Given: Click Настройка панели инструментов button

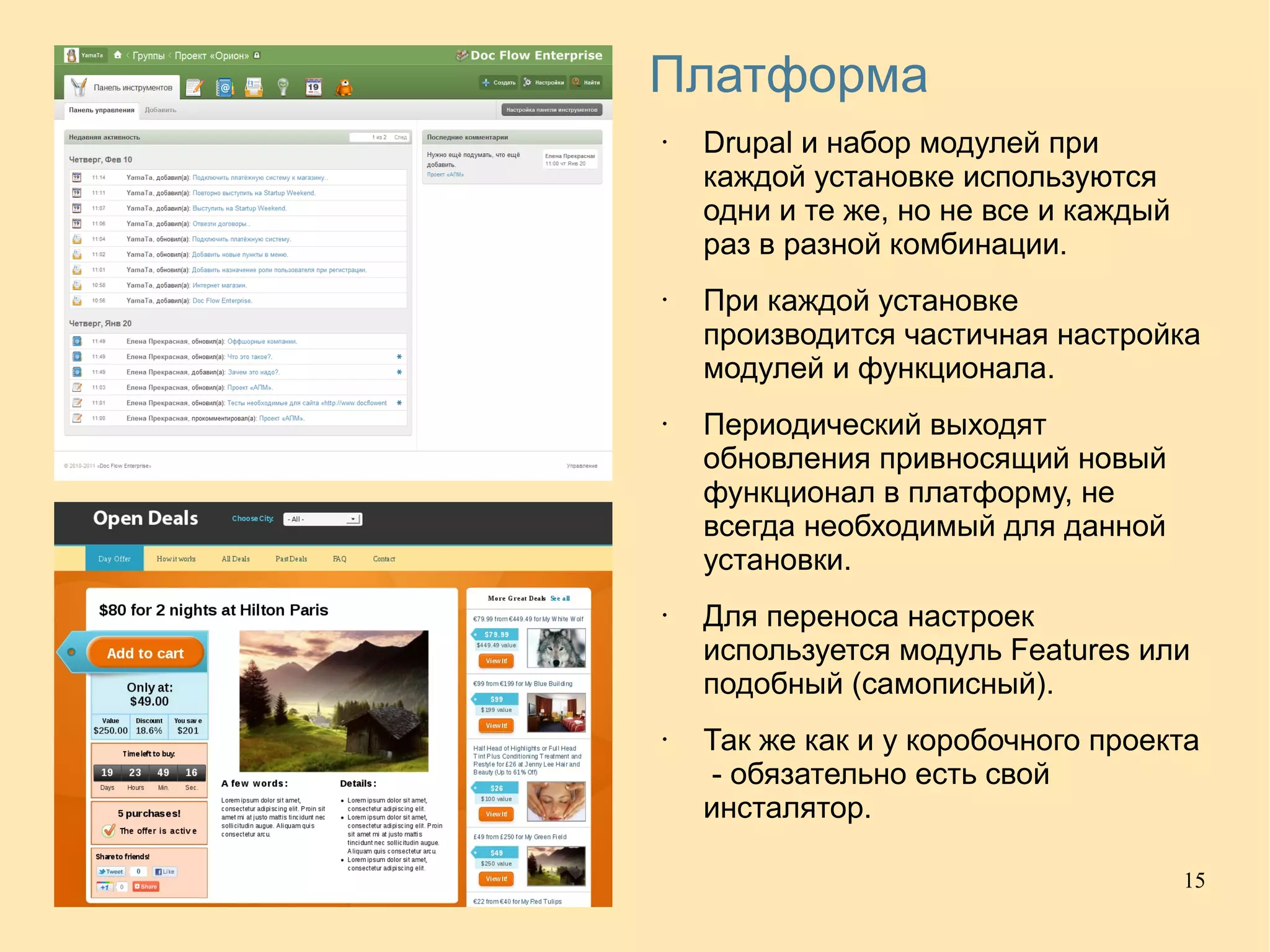Looking at the screenshot, I should pos(552,110).
